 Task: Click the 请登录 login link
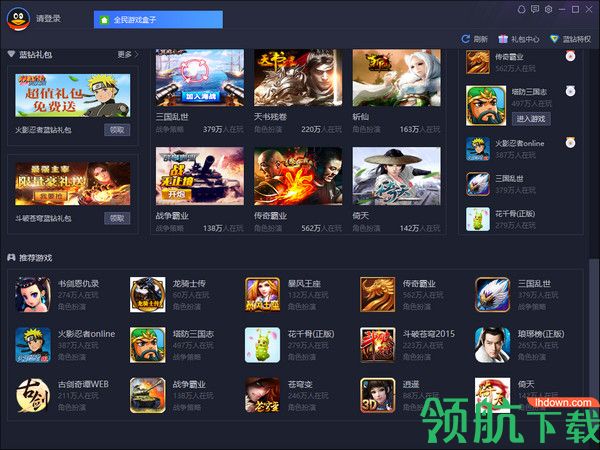coord(48,18)
